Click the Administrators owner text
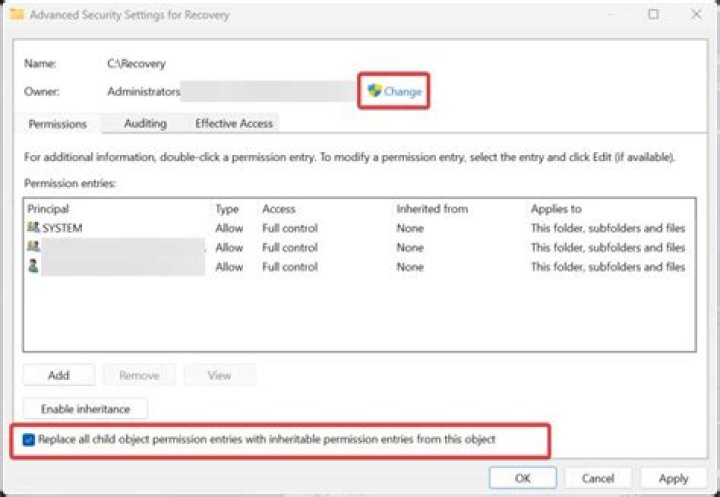This screenshot has width=720, height=497. [144, 91]
